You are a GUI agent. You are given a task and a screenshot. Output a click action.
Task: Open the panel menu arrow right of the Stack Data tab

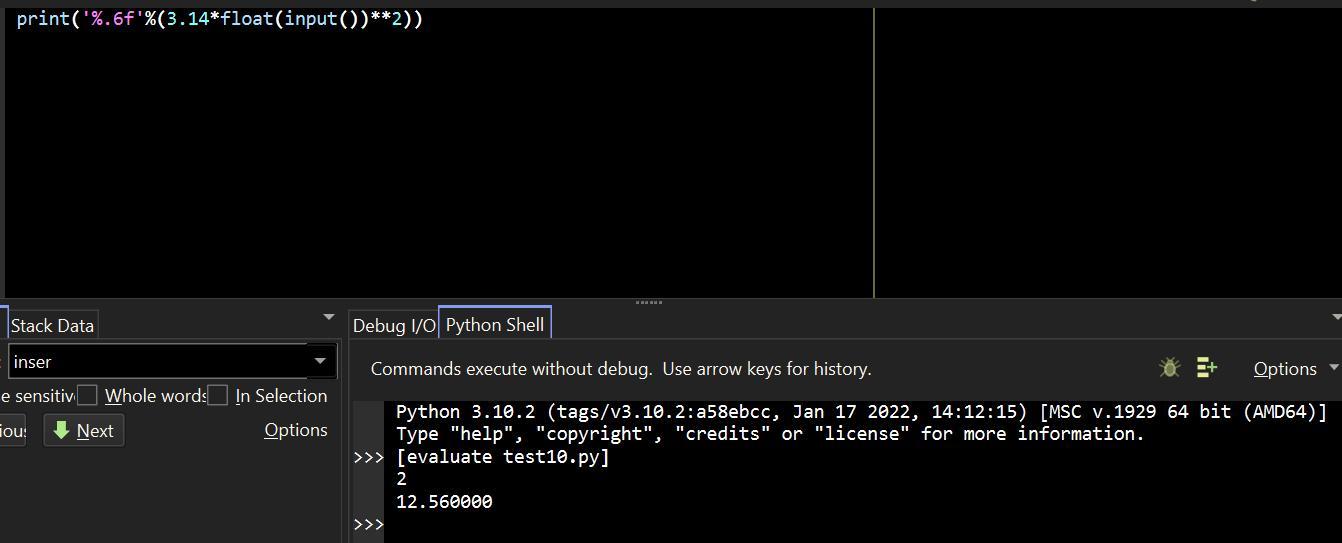point(329,318)
